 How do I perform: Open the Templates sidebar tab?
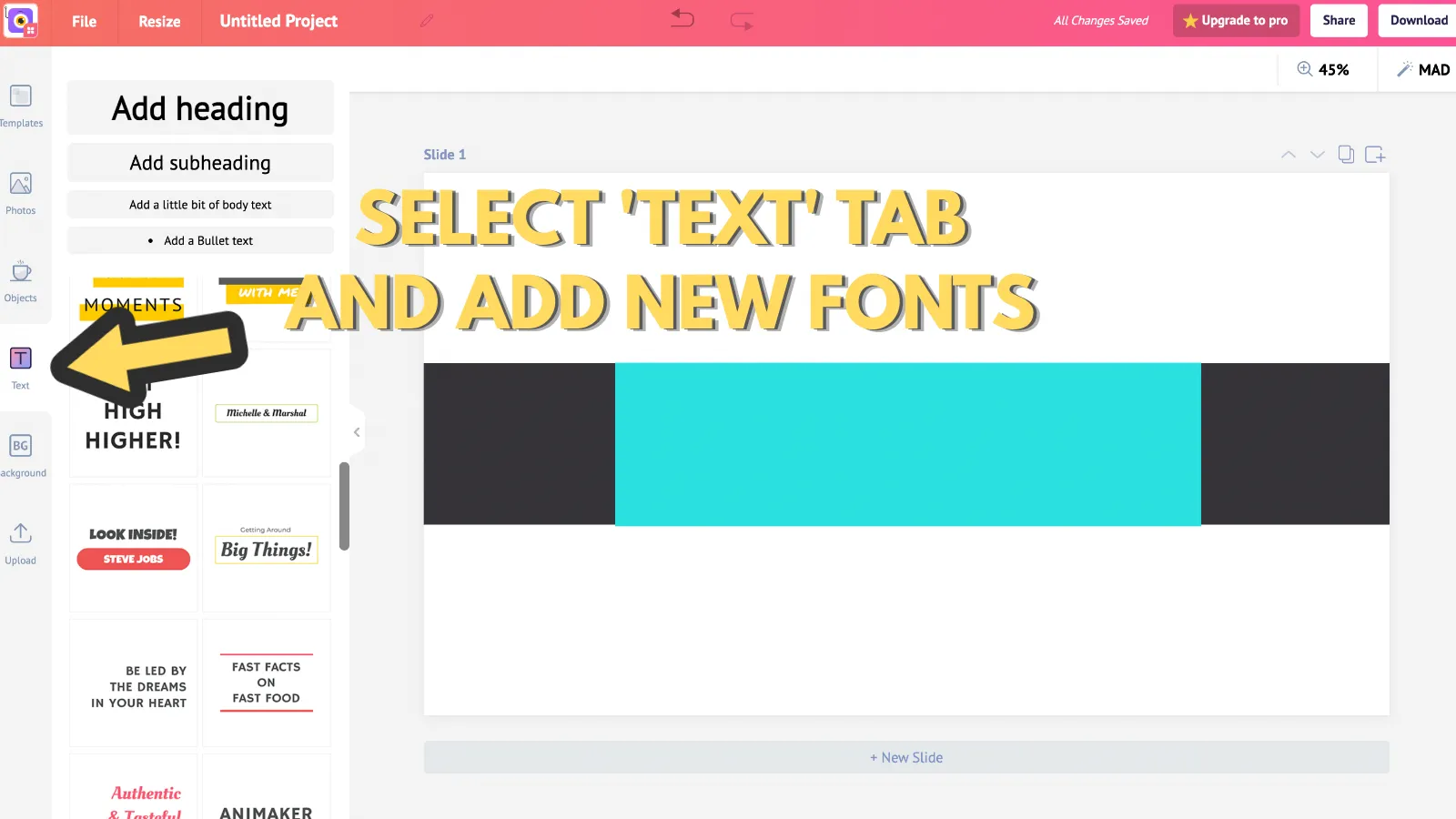pyautogui.click(x=21, y=106)
